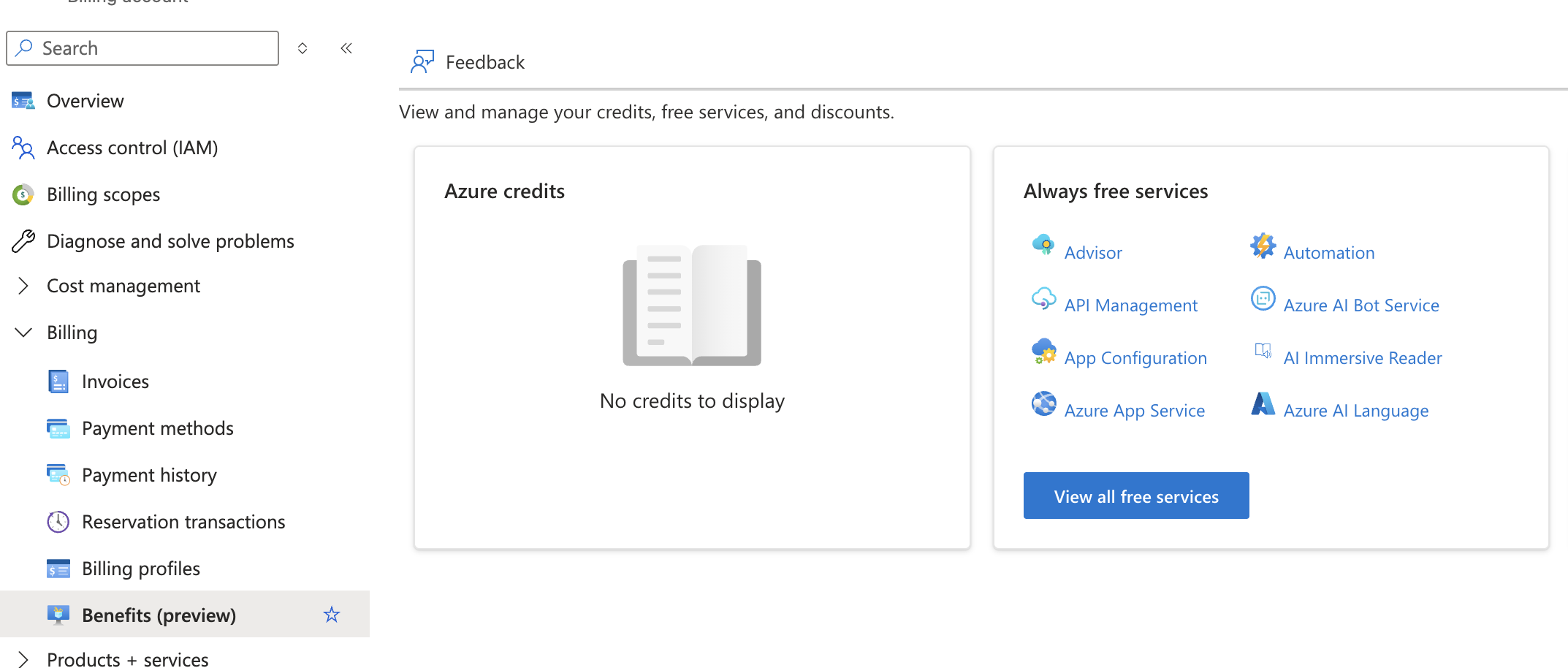Screen dimensions: 1568x668
Task: Click the Feedback person icon
Action: (x=422, y=62)
